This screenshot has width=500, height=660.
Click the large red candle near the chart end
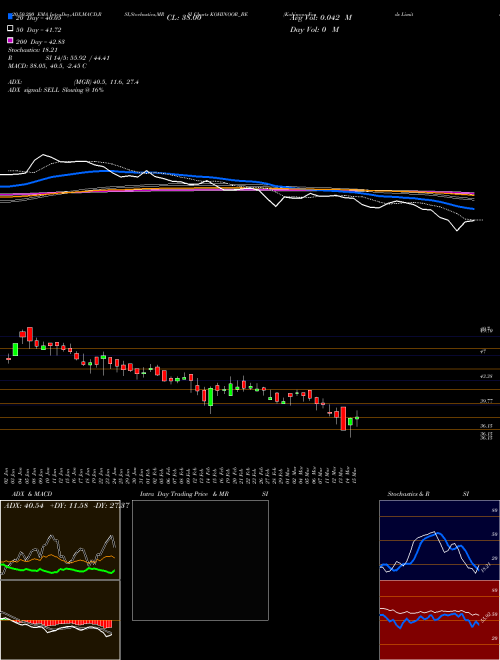pyautogui.click(x=343, y=418)
